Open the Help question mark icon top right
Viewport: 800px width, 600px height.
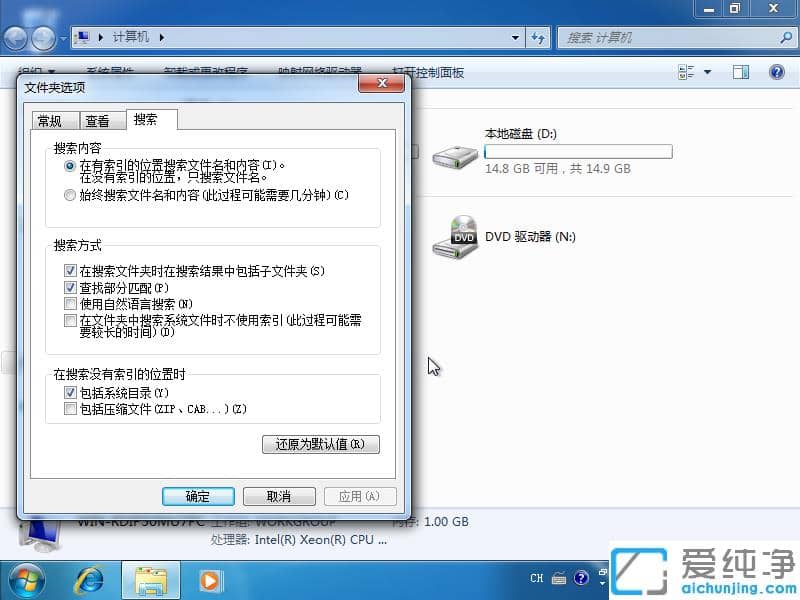(777, 72)
